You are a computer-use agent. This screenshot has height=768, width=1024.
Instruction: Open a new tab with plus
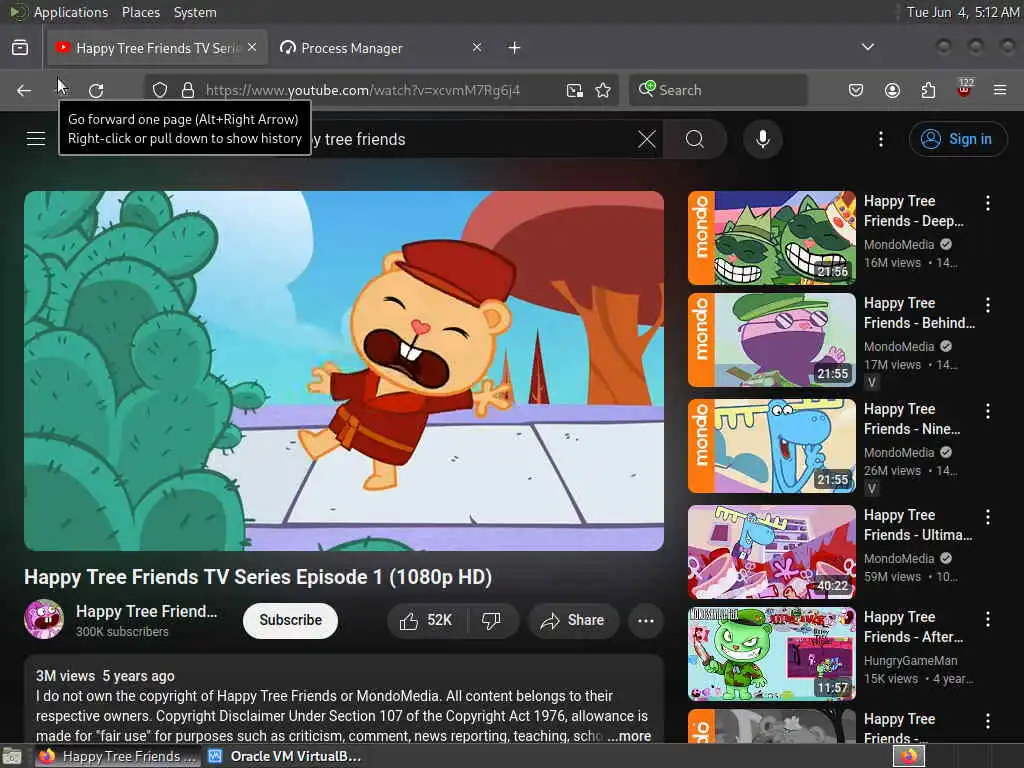pyautogui.click(x=515, y=48)
